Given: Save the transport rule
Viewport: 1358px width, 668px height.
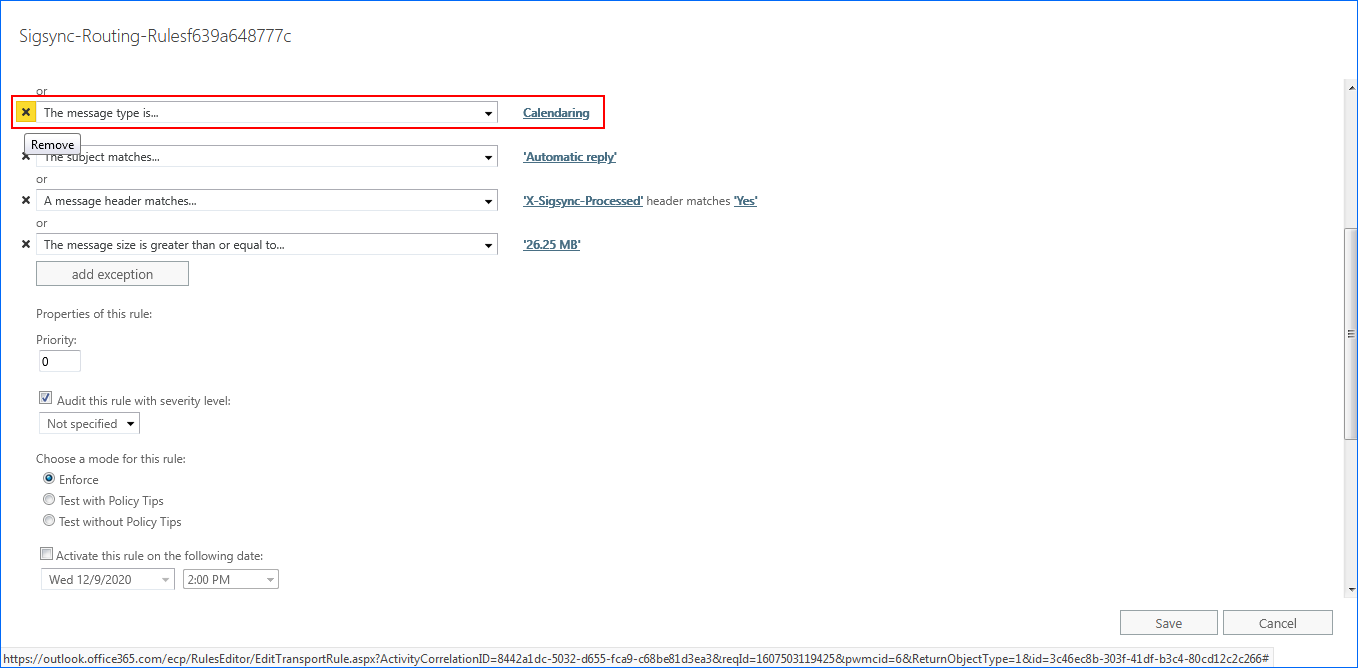Looking at the screenshot, I should click(1168, 623).
